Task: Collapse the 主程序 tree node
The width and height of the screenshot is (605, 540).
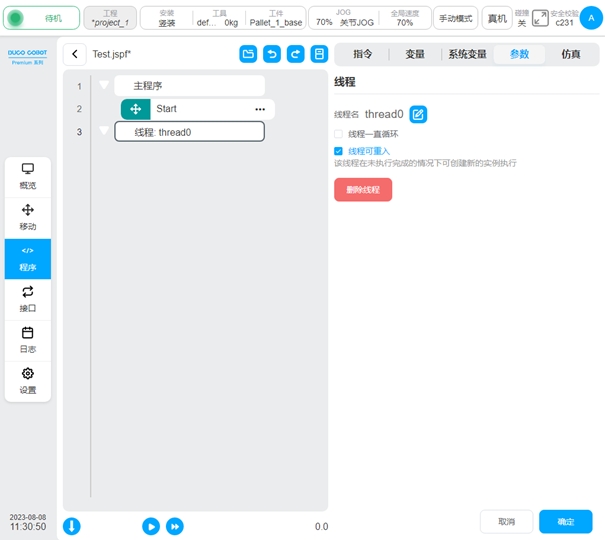Action: point(104,86)
